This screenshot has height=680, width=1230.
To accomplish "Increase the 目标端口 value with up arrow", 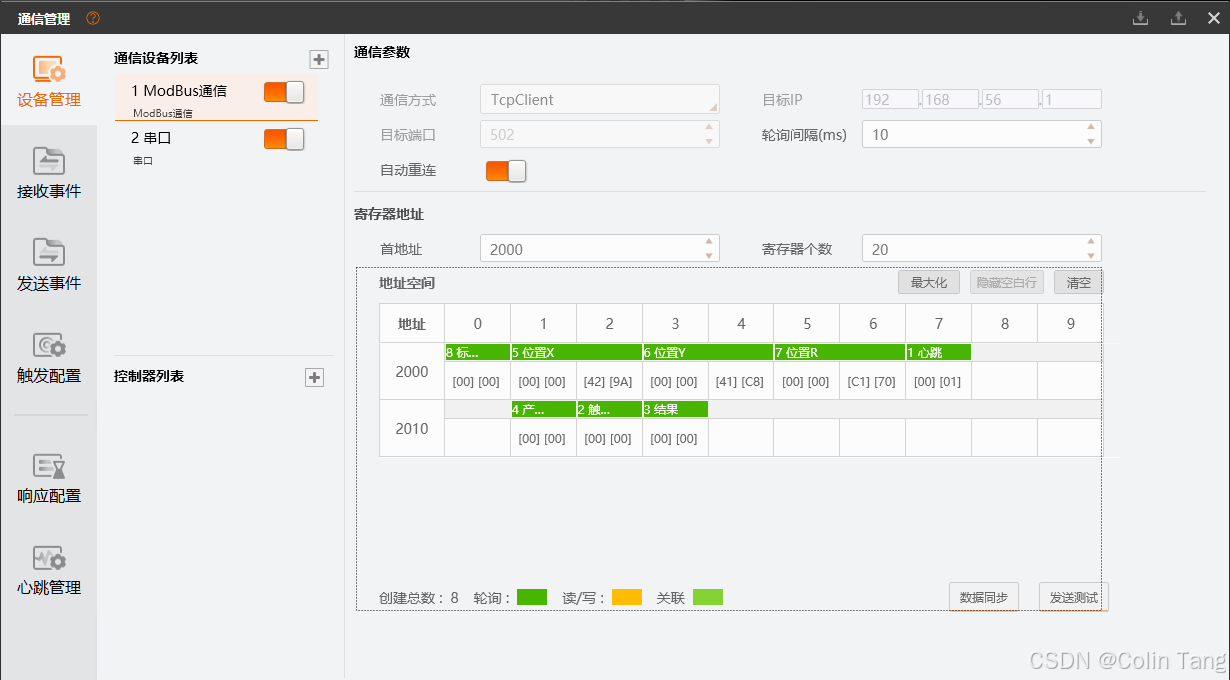I will (x=710, y=128).
